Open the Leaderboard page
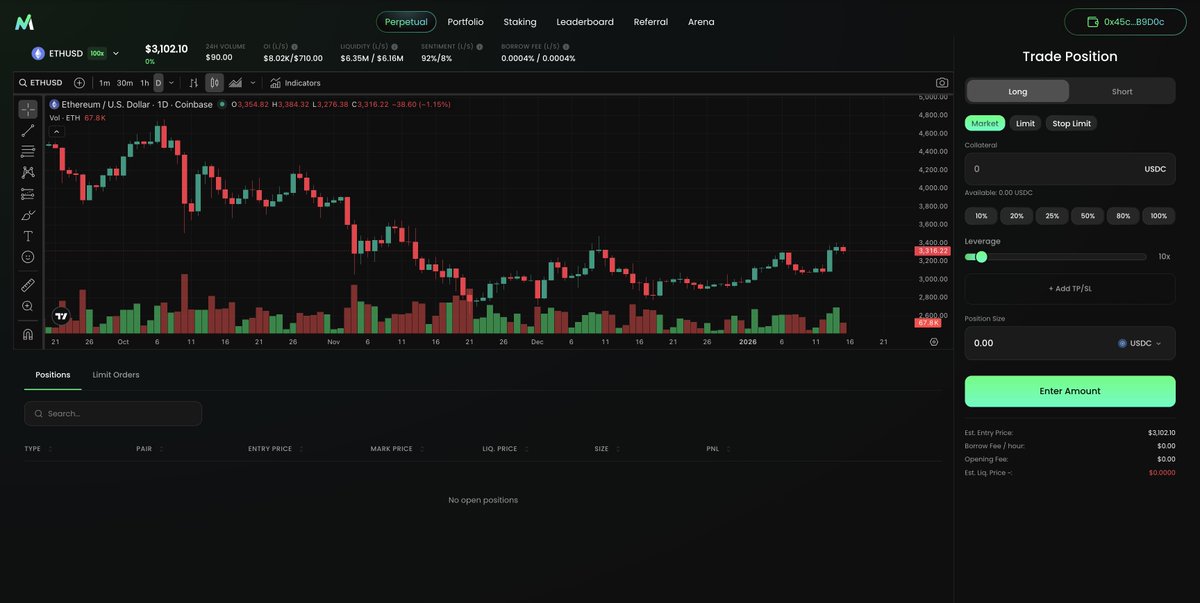The image size is (1200, 603). [x=585, y=22]
